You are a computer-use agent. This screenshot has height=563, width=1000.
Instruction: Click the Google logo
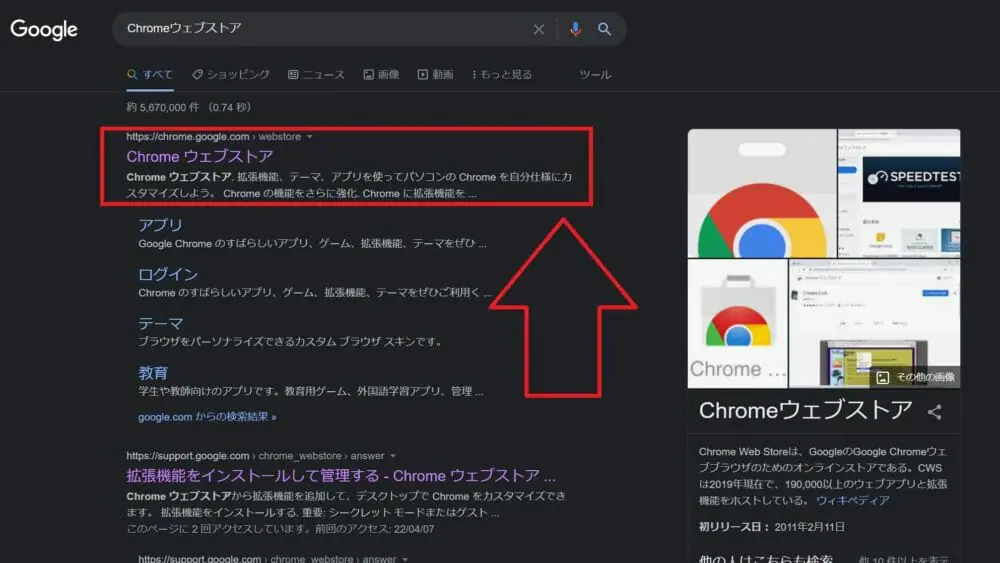44,29
